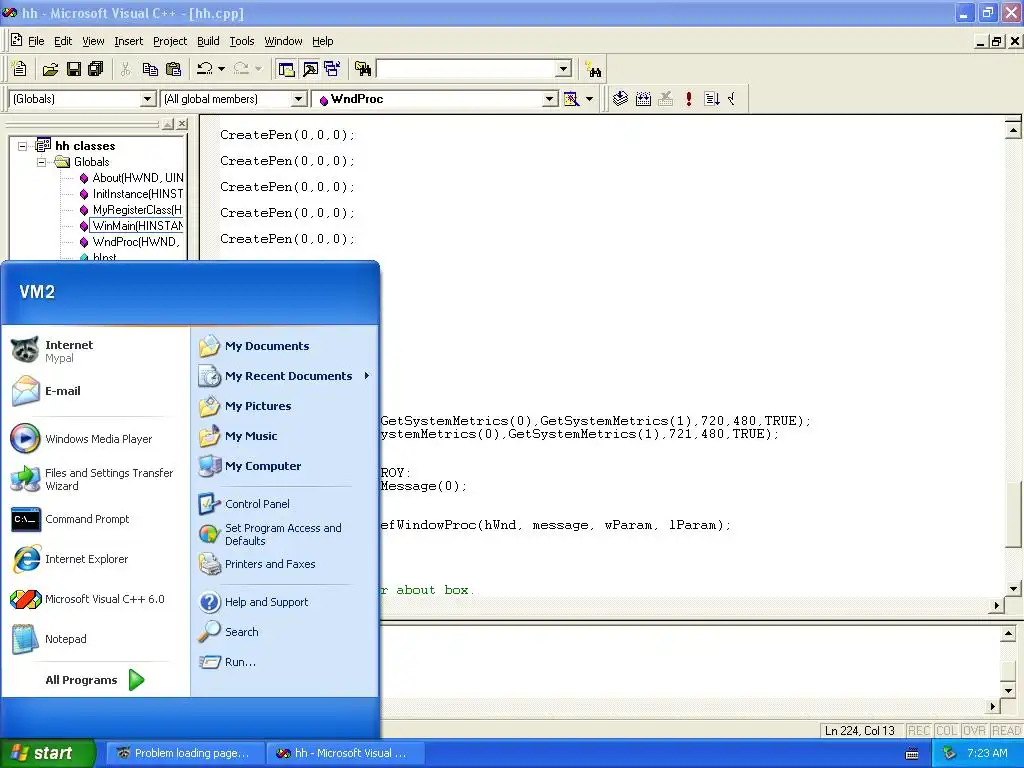Click the Save floppy disk icon
Viewport: 1024px width, 768px height.
coord(73,69)
